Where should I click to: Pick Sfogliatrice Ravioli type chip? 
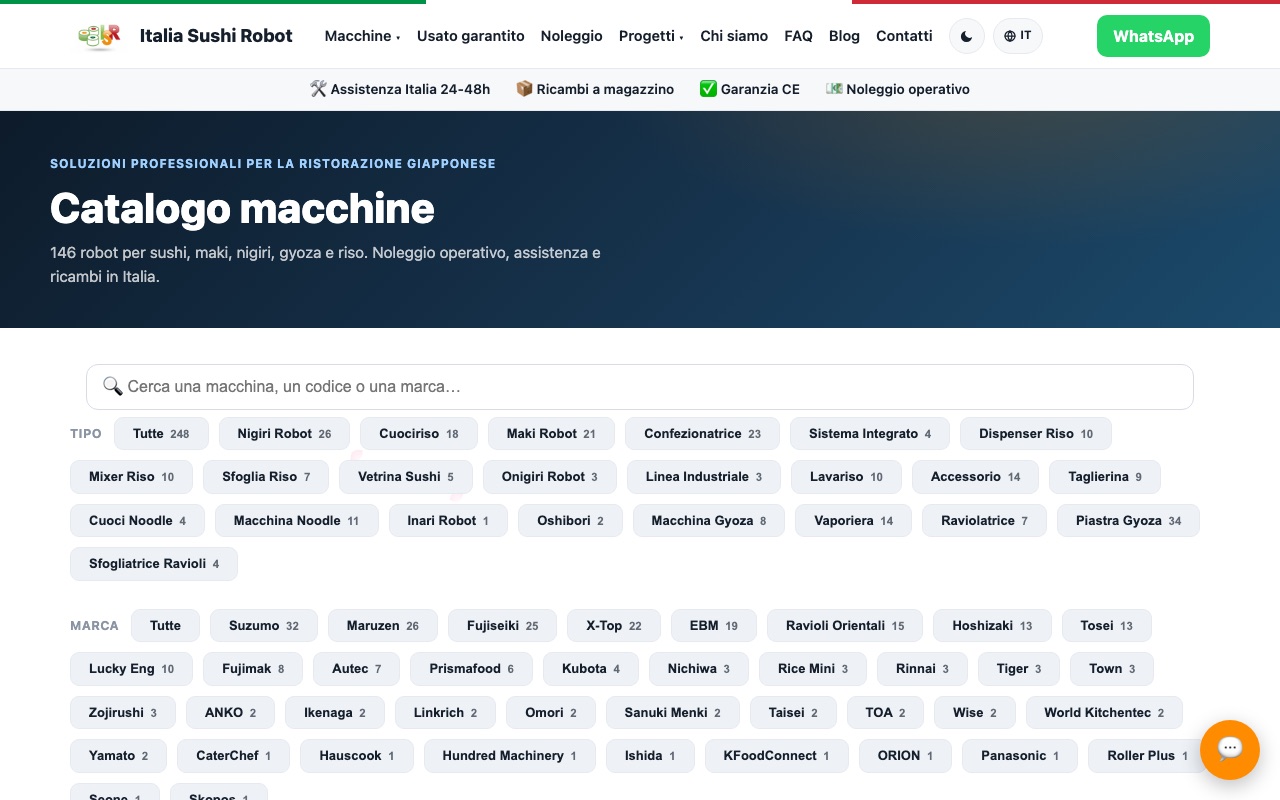click(x=154, y=564)
